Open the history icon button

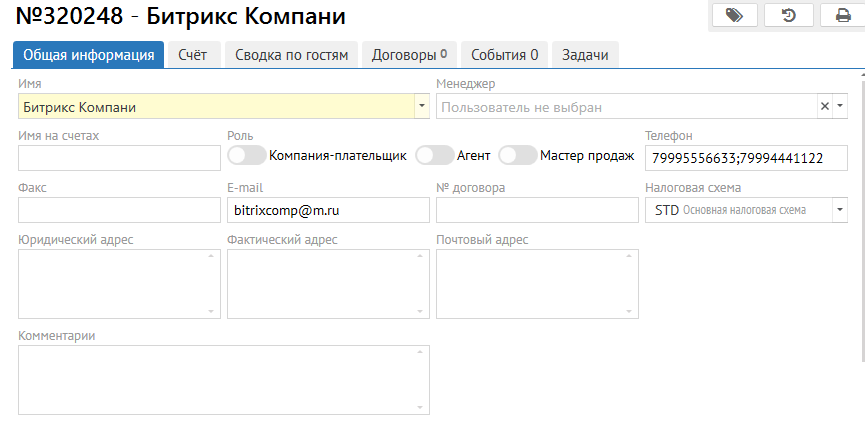click(788, 15)
